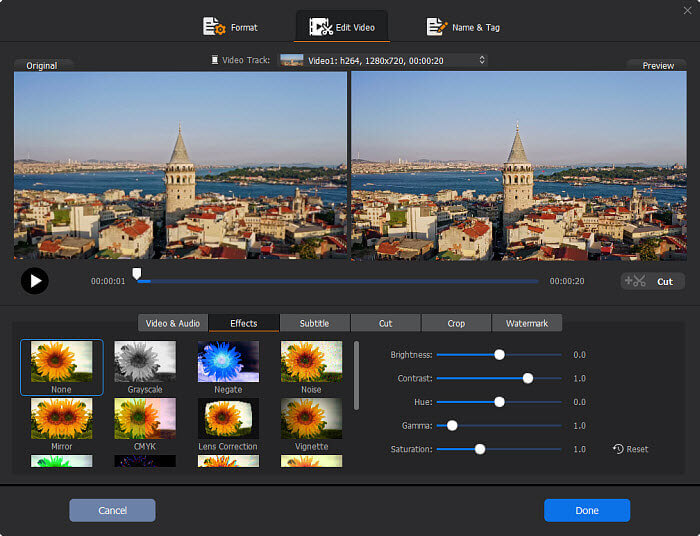The height and width of the screenshot is (536, 700).
Task: Apply the Noise effect
Action: (311, 367)
